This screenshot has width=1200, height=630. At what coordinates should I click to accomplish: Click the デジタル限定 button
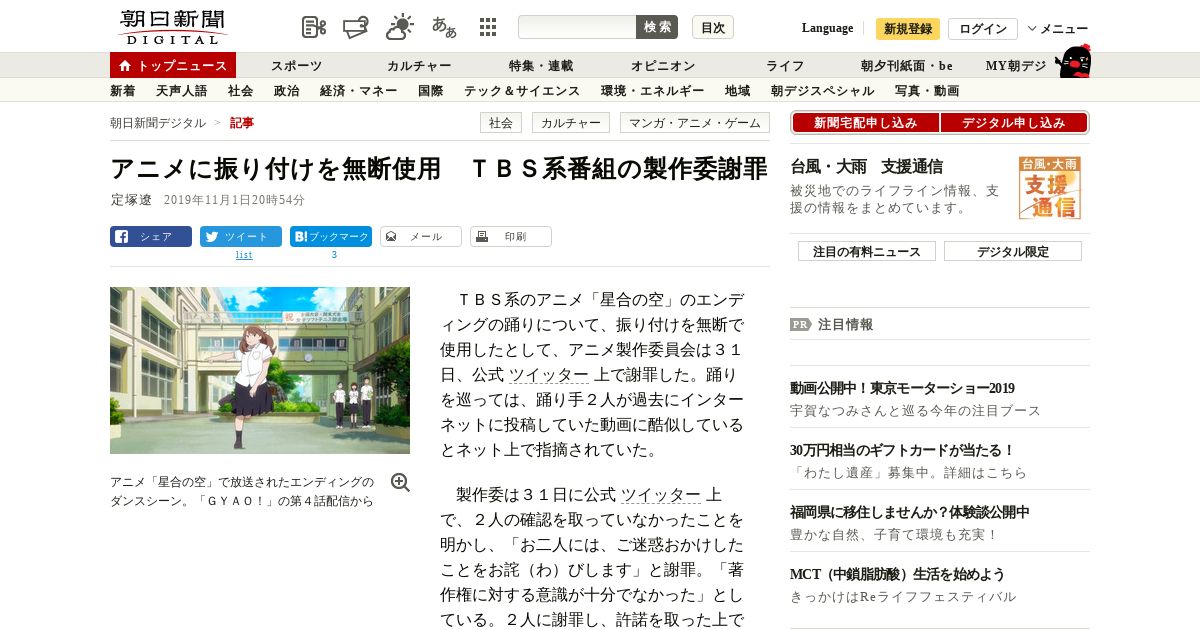[x=1013, y=251]
